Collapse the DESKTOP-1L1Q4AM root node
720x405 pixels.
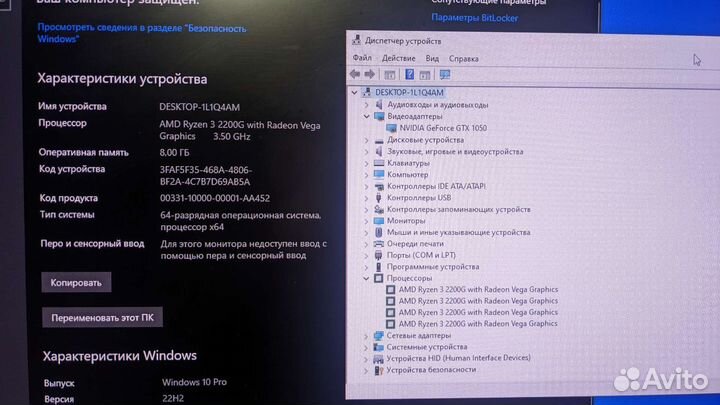point(354,92)
